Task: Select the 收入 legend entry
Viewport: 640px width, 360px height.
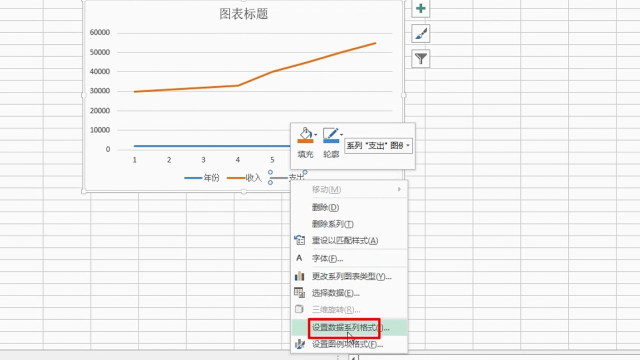Action: 244,178
